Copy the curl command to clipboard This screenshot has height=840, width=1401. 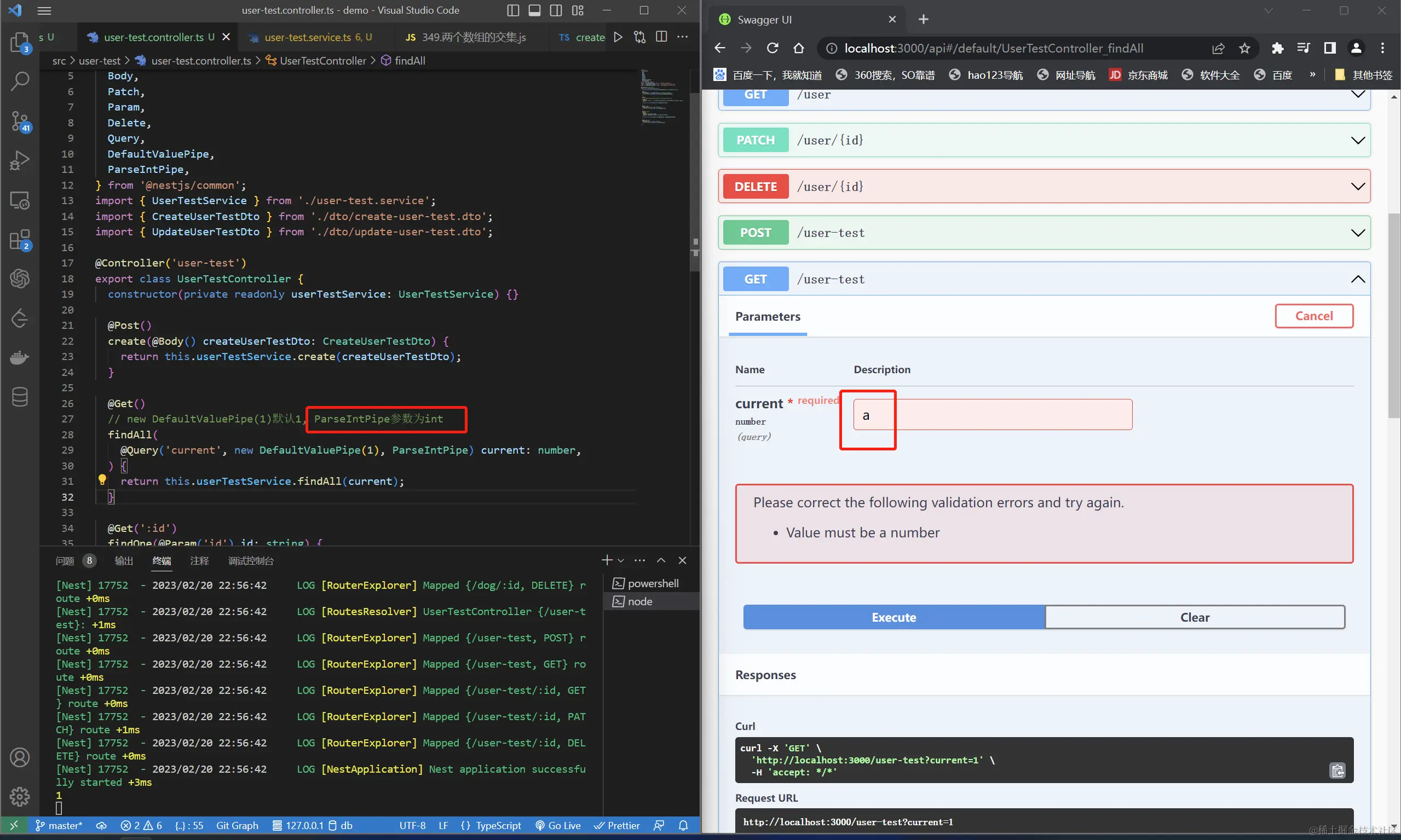[x=1337, y=771]
